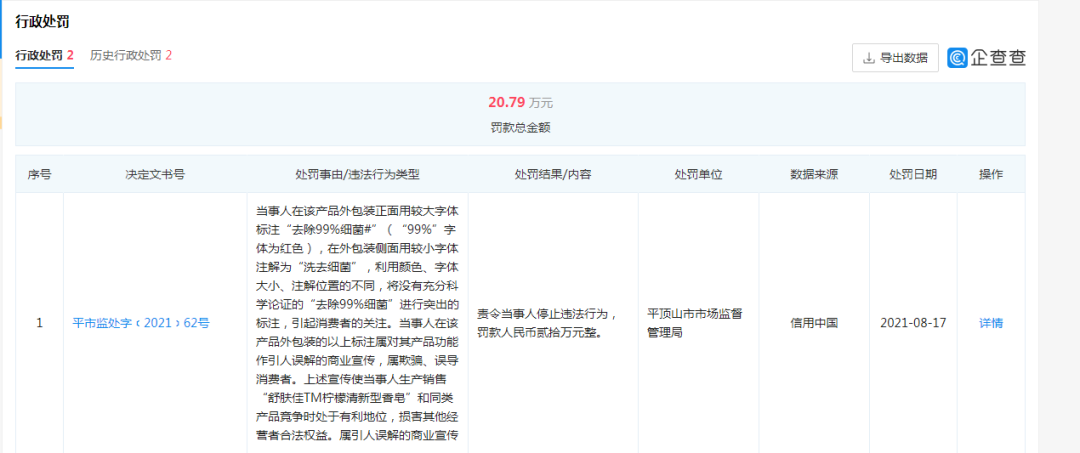The height and width of the screenshot is (453, 1080).
Task: Select the 操作 column header
Action: pyautogui.click(x=990, y=174)
